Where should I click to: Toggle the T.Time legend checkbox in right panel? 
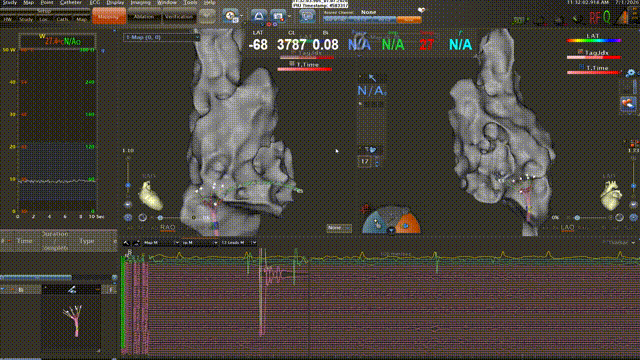(581, 67)
